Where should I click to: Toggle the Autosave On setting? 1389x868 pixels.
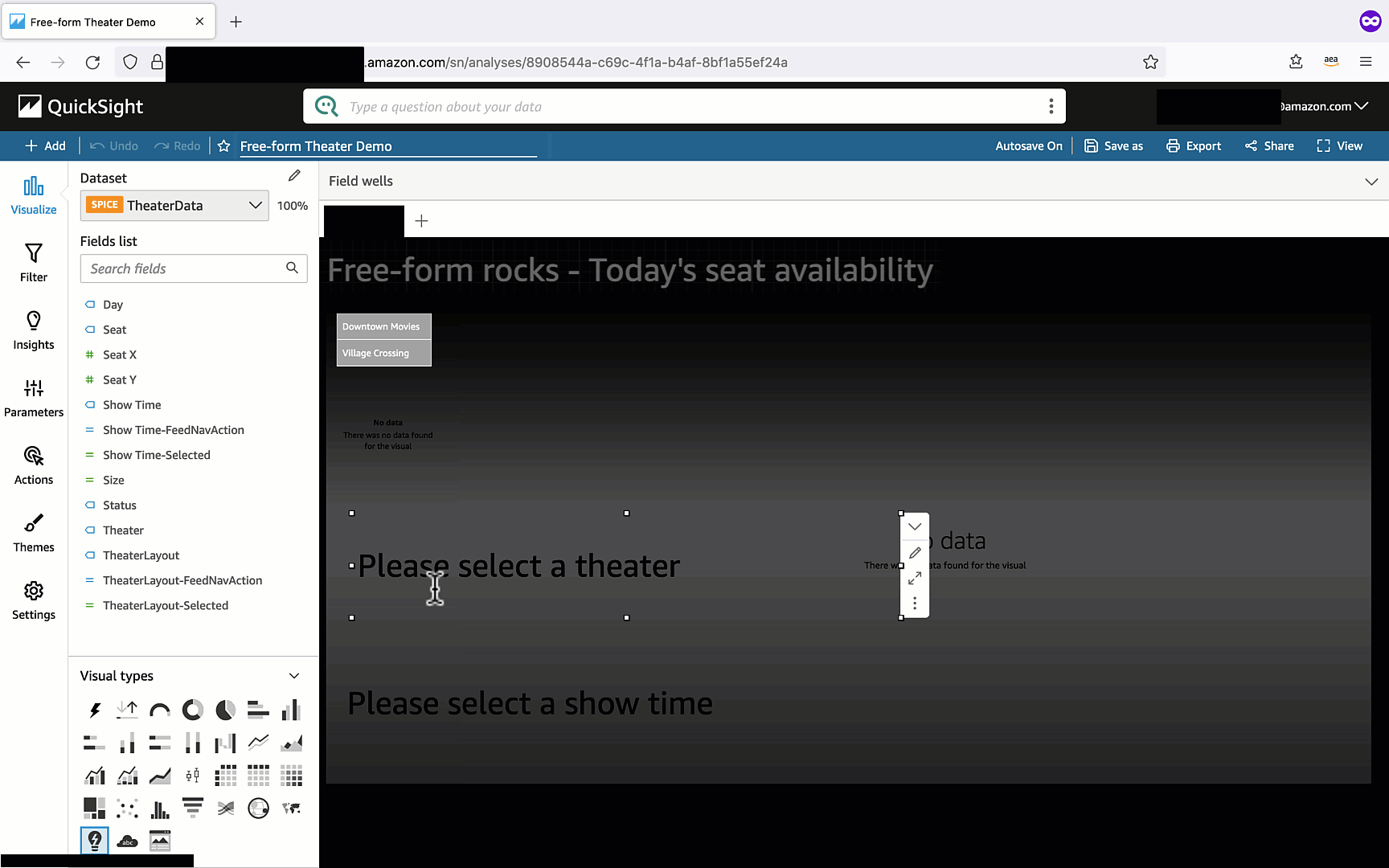1029,145
